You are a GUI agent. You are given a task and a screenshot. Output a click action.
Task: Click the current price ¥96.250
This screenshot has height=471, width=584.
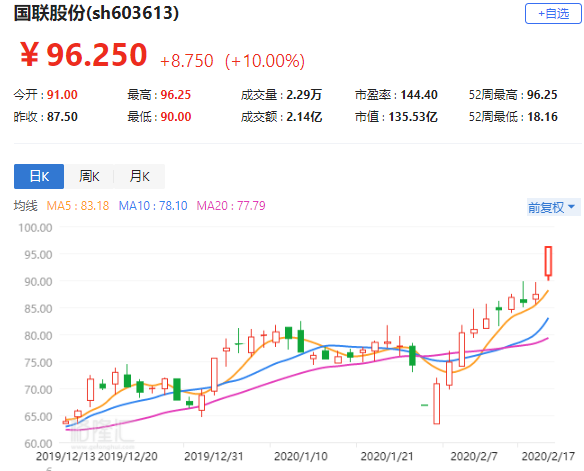pos(83,55)
